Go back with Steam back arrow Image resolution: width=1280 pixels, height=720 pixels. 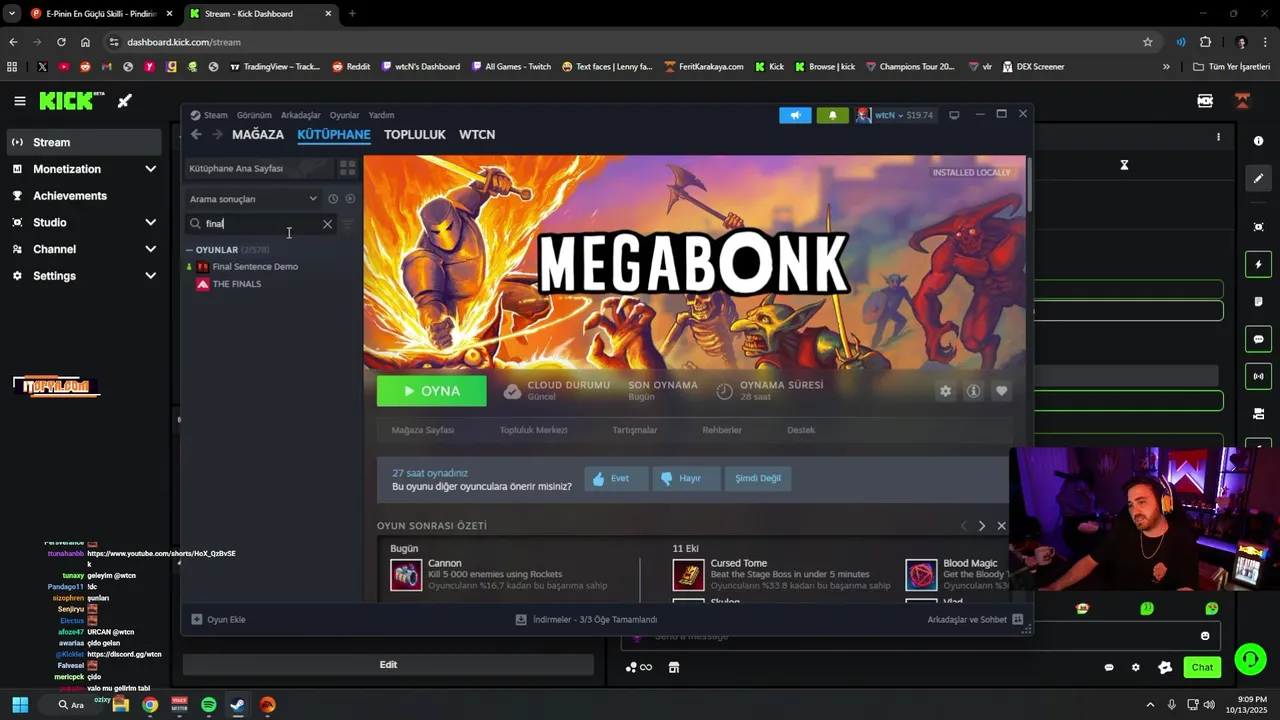(x=196, y=134)
